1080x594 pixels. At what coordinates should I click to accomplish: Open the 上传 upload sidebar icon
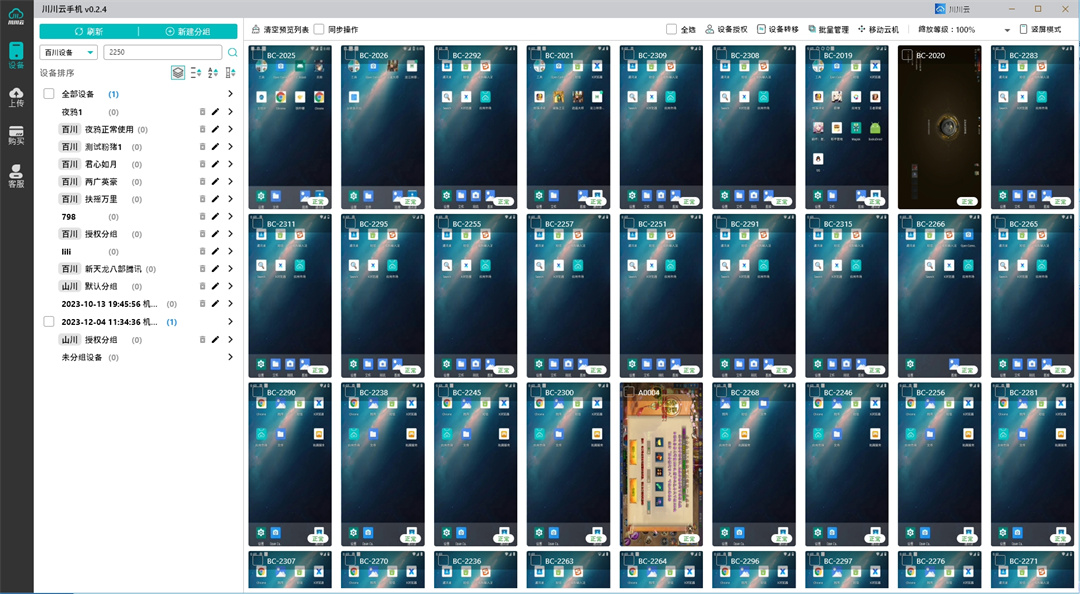click(16, 96)
